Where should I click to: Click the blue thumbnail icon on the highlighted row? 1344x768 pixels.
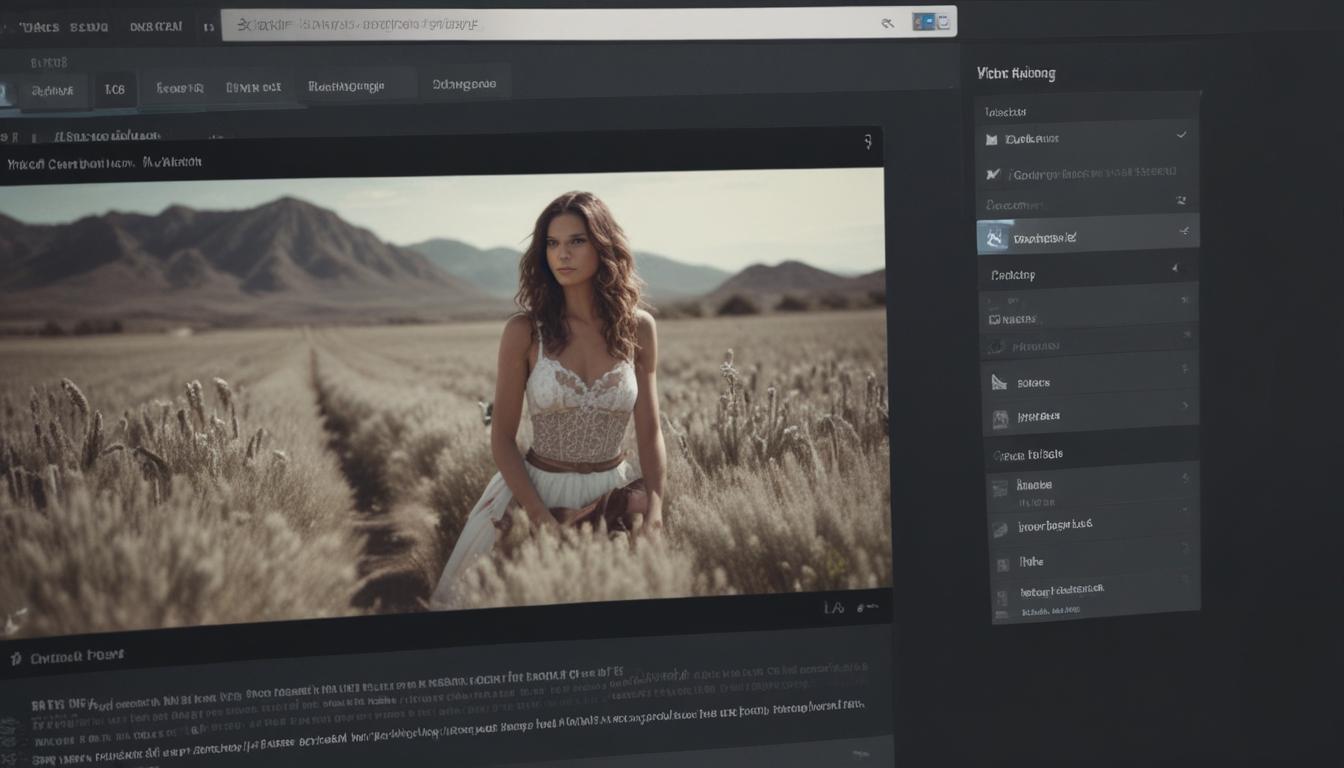point(995,237)
